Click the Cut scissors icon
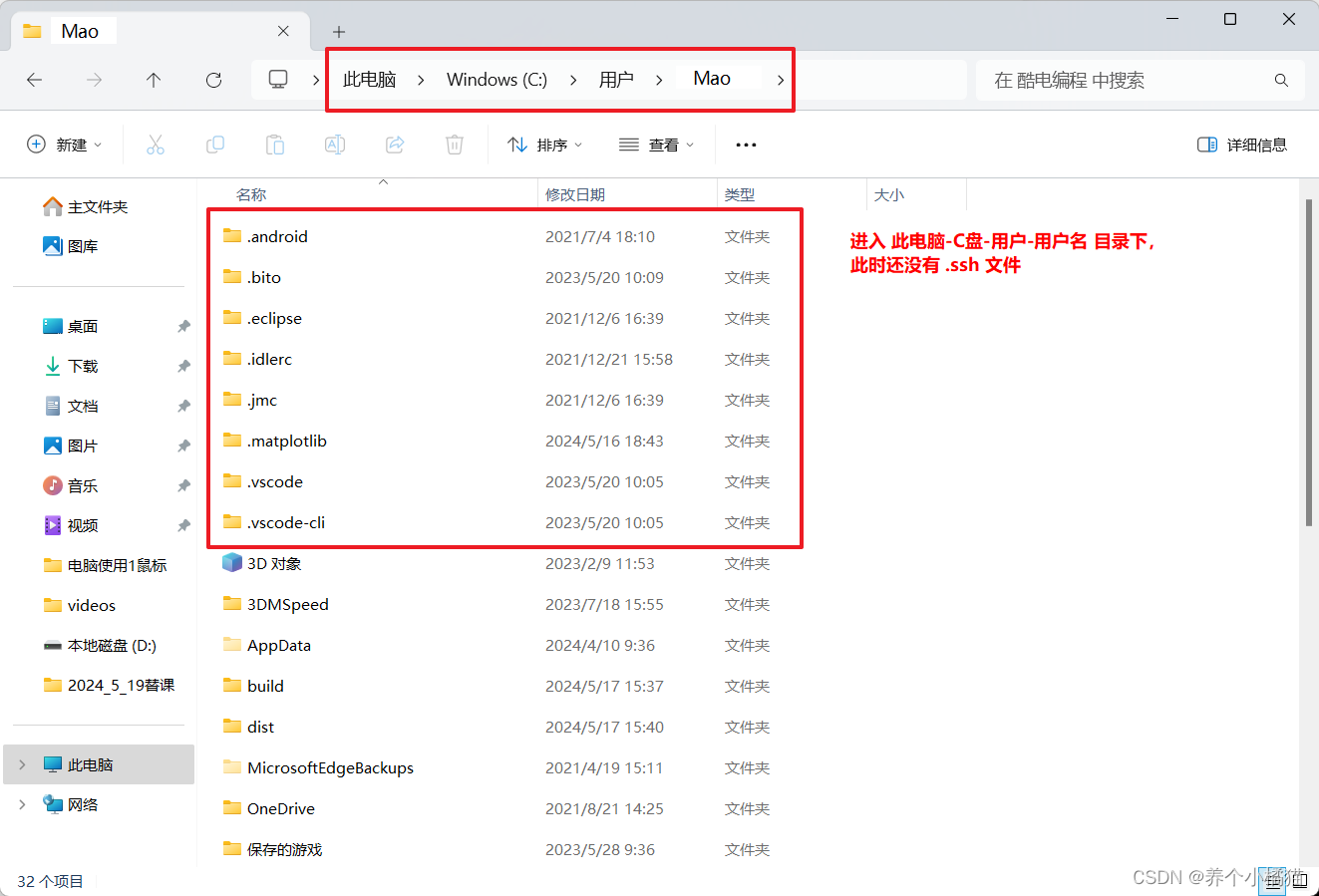This screenshot has height=896, width=1319. [156, 145]
